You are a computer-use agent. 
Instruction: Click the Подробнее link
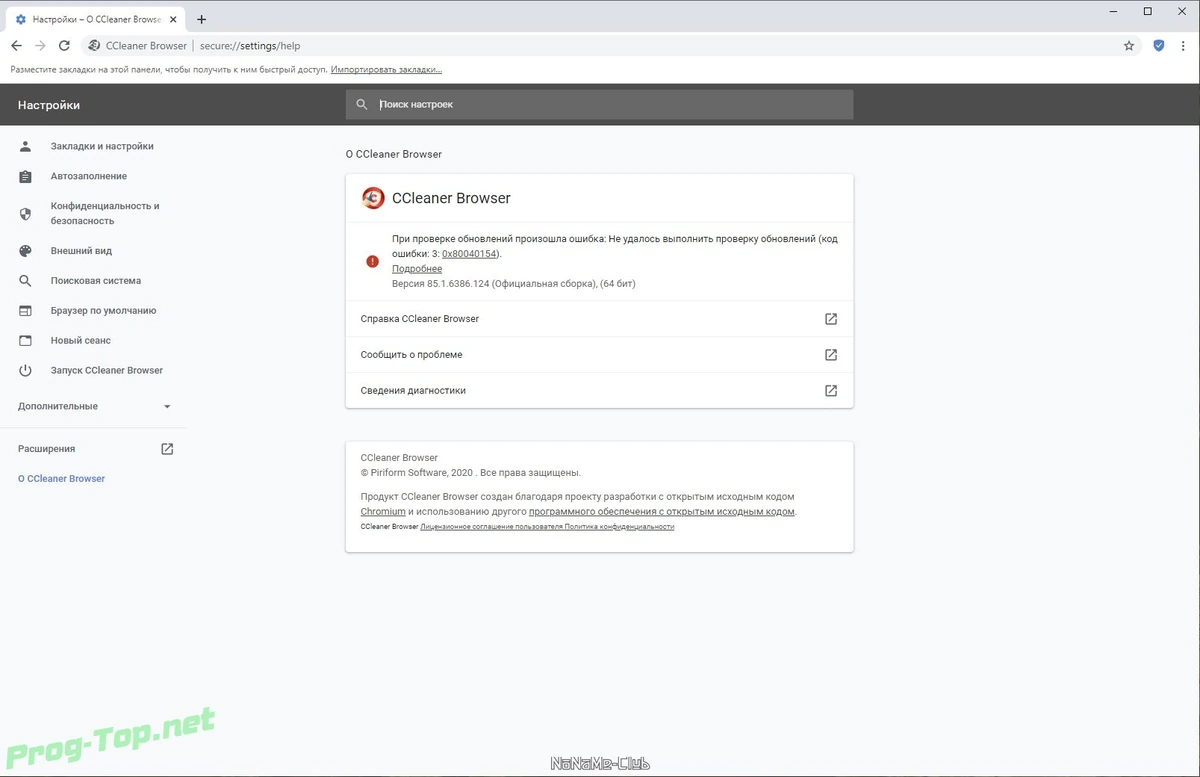(417, 269)
